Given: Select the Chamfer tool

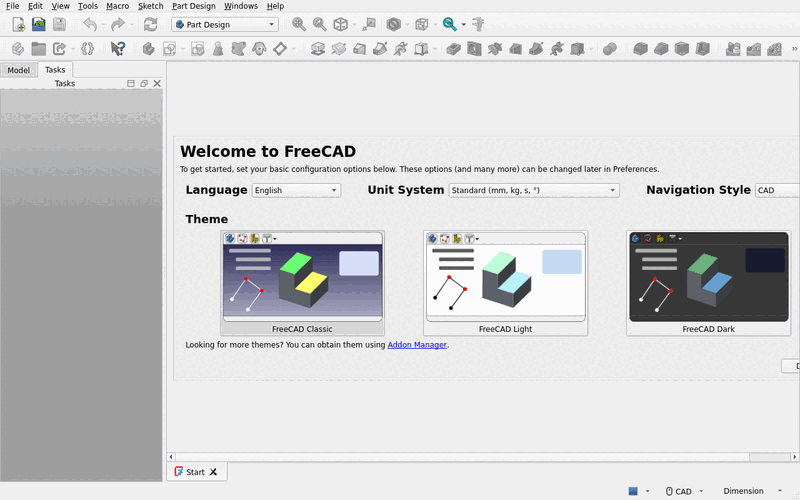Looking at the screenshot, I should pos(661,48).
